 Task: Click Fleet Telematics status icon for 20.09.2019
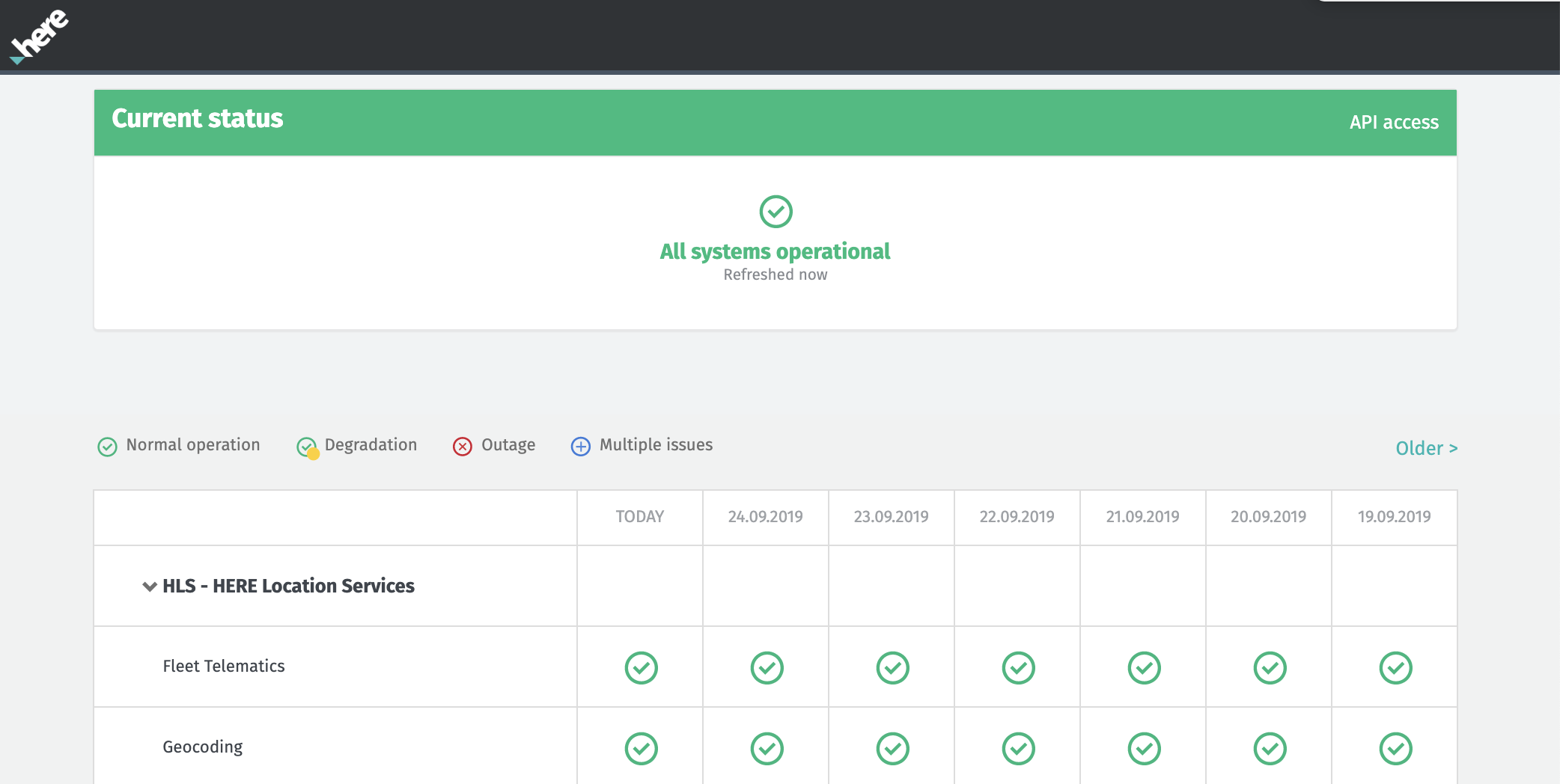(1270, 667)
